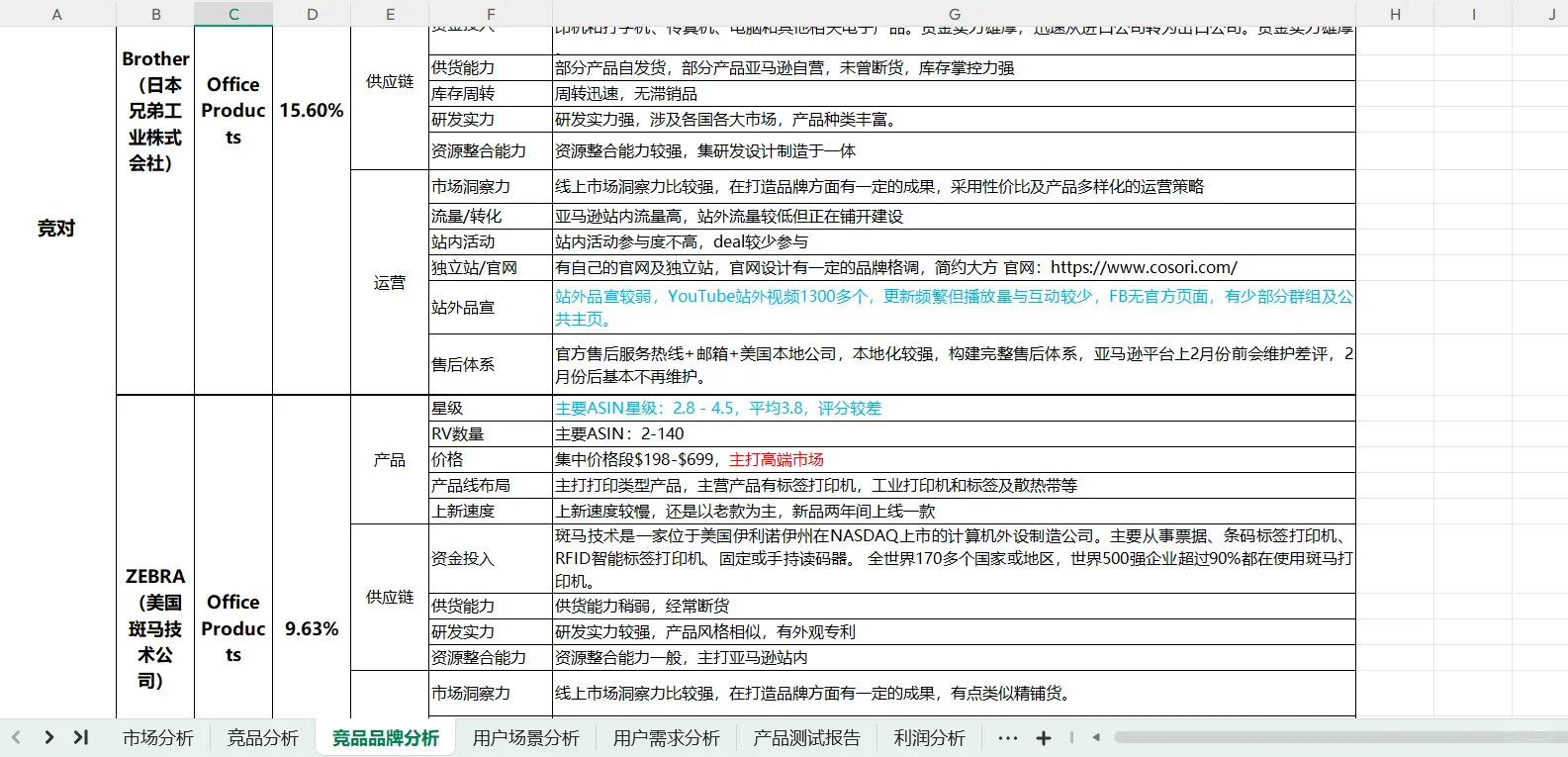Open the more sheets ellipsis menu
The height and width of the screenshot is (757, 1568).
click(1008, 738)
